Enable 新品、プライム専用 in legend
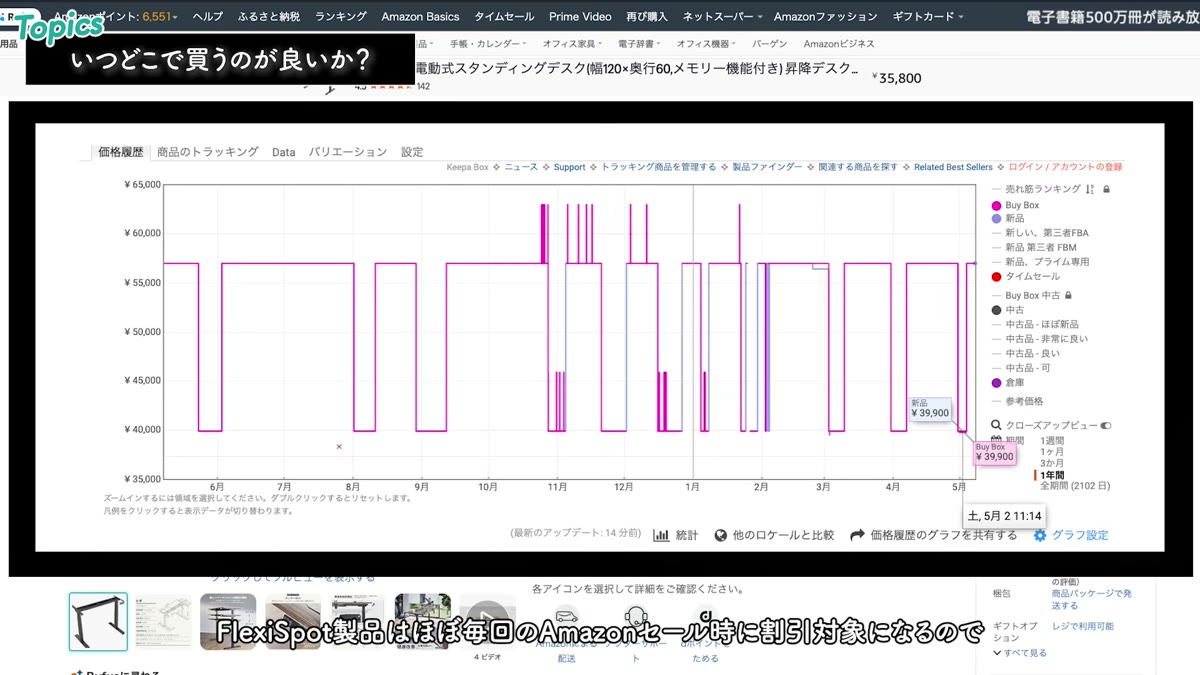This screenshot has width=1200, height=675. click(1040, 262)
